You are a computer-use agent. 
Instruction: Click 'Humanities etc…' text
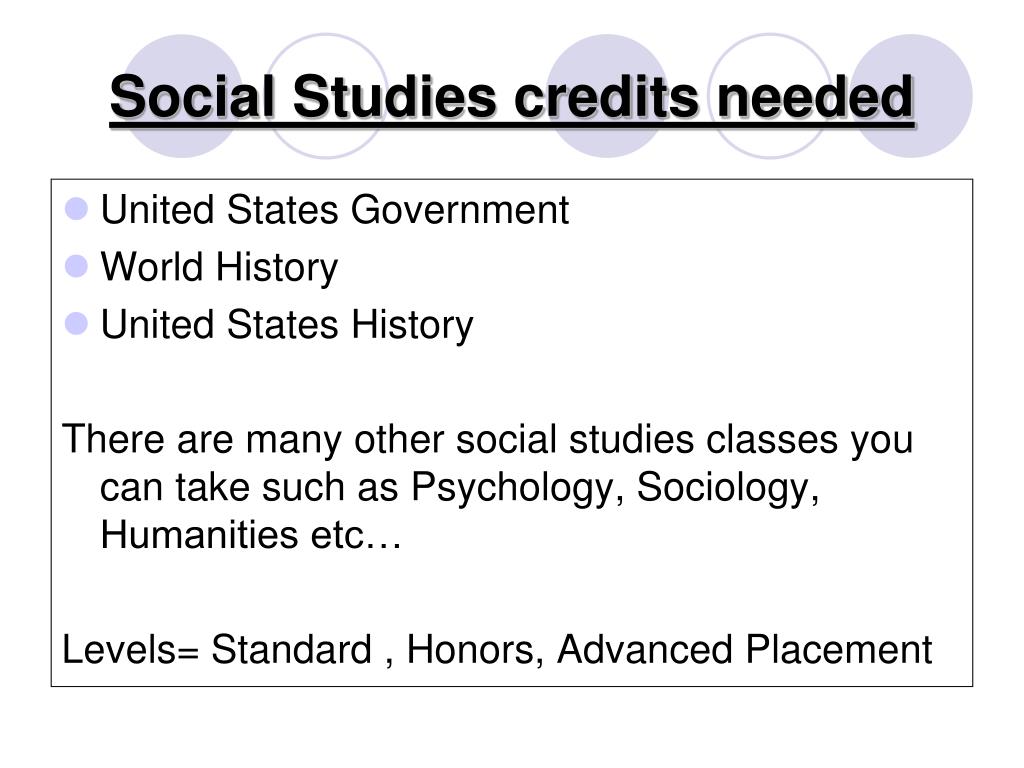coord(251,535)
